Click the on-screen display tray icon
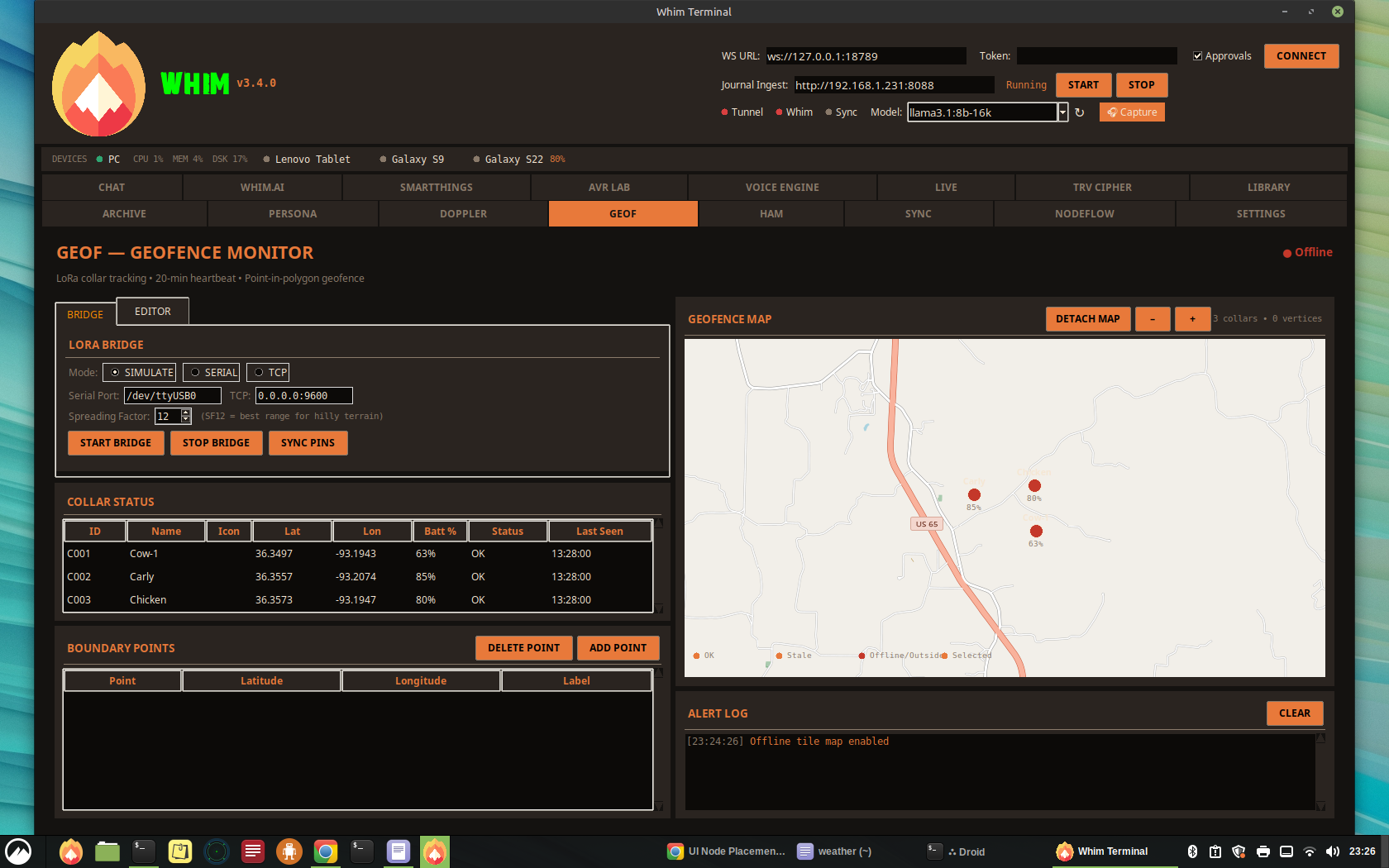Viewport: 1389px width, 868px height. coord(1286,851)
